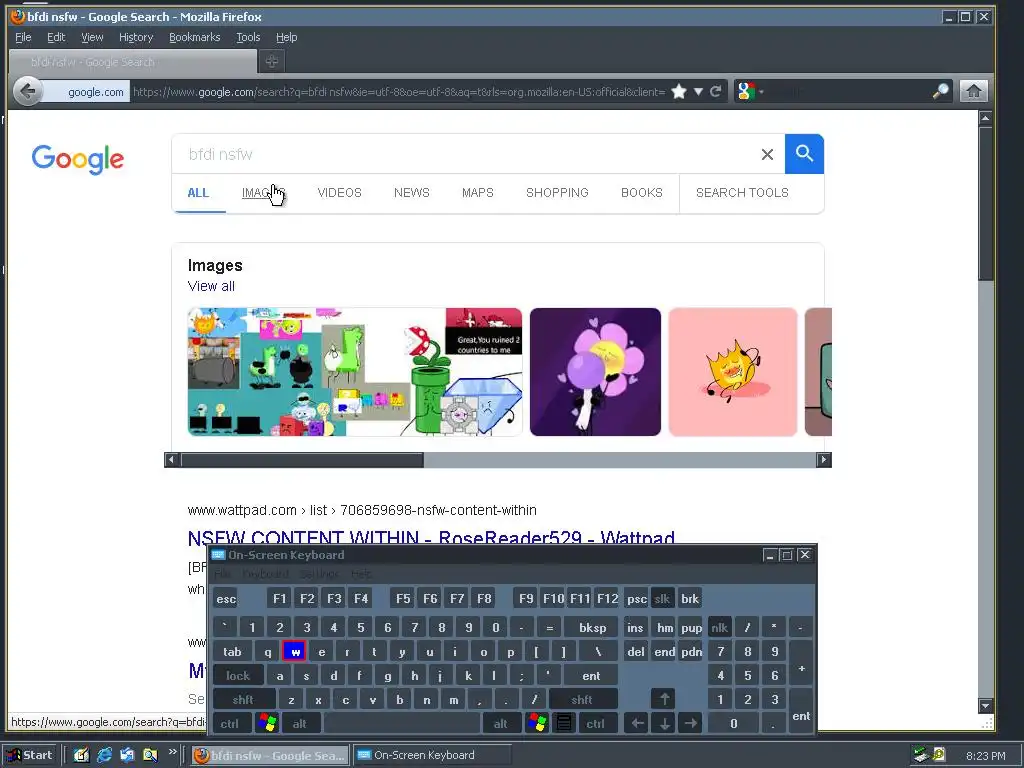Click the esc key on On-Screen Keyboard
Image resolution: width=1024 pixels, height=768 pixels.
pos(226,599)
